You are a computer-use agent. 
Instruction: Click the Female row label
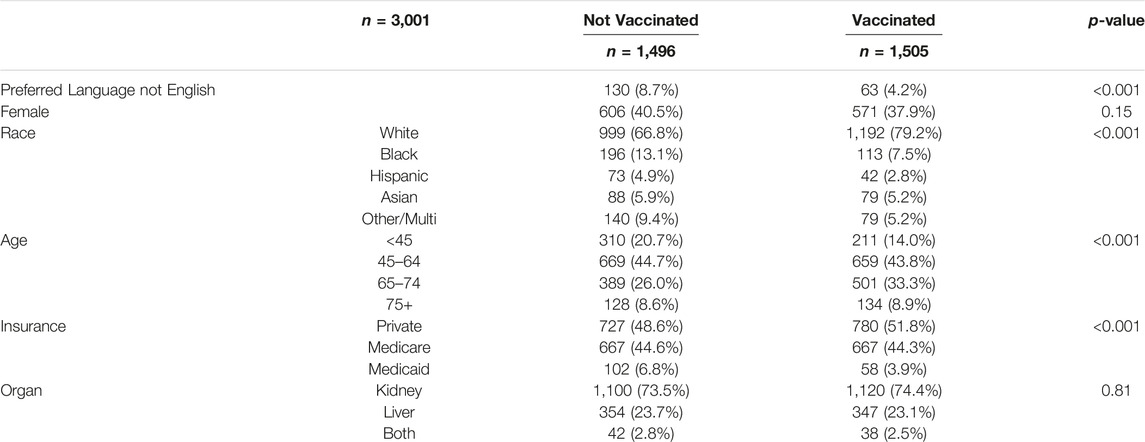click(22, 112)
